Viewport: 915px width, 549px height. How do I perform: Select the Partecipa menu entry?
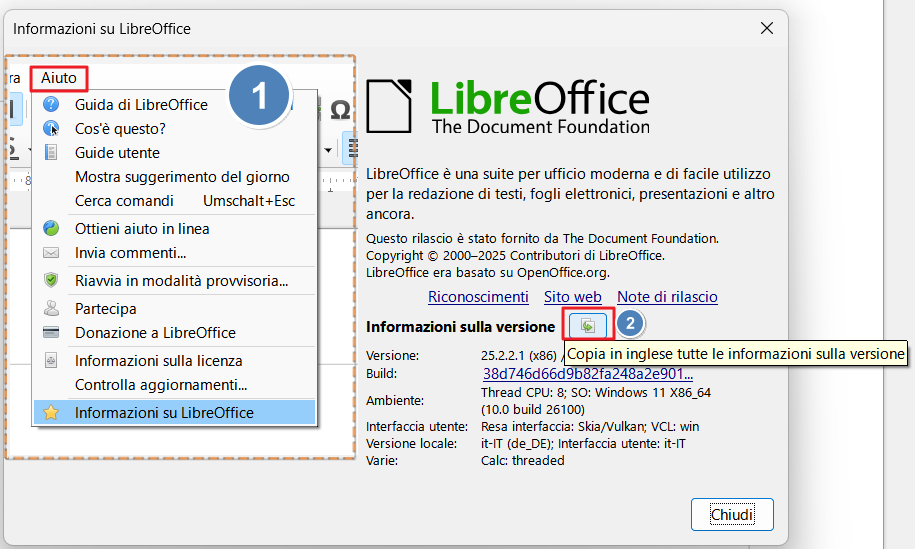pyautogui.click(x=106, y=309)
